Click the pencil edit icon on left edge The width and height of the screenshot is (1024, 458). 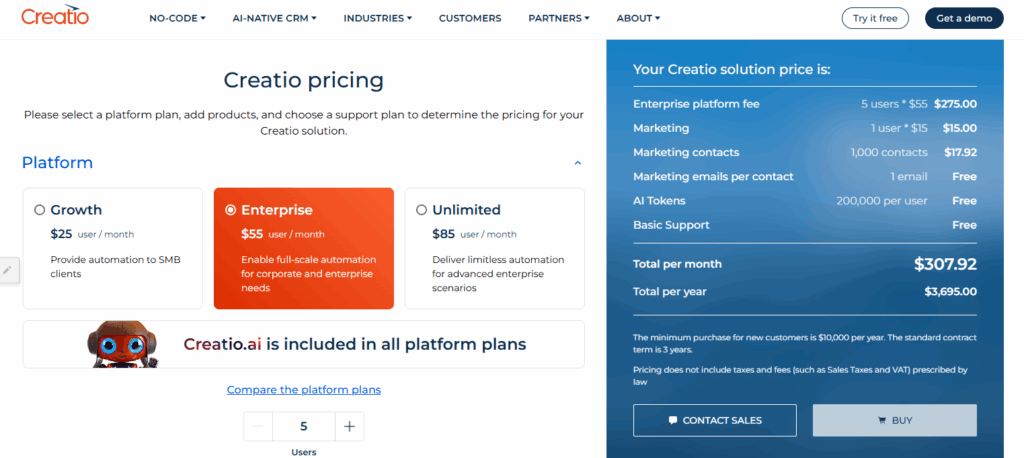click(x=8, y=269)
